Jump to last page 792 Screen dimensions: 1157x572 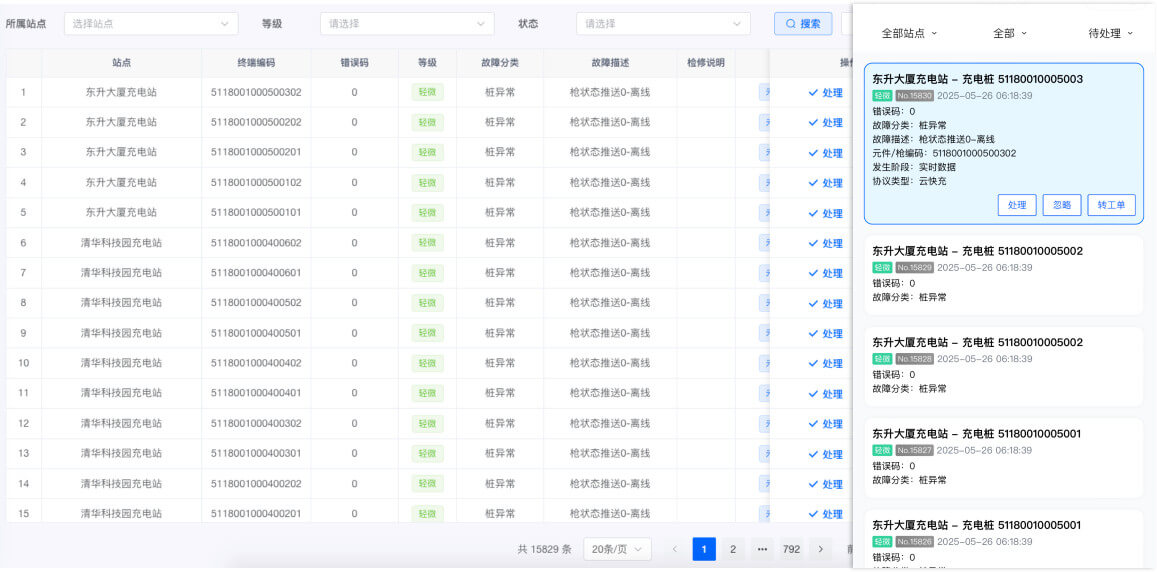click(791, 549)
